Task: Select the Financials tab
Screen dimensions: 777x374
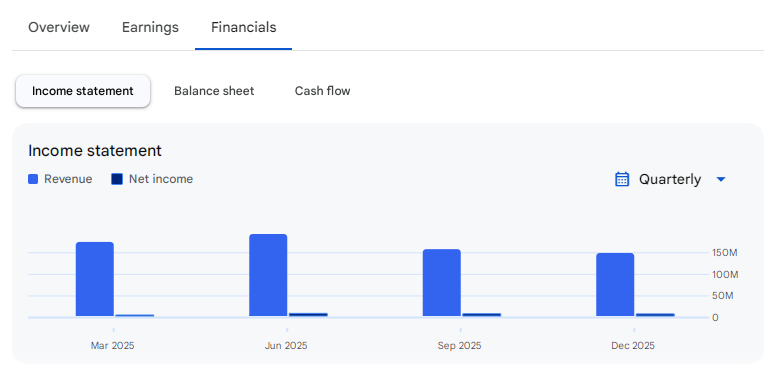Action: [243, 27]
